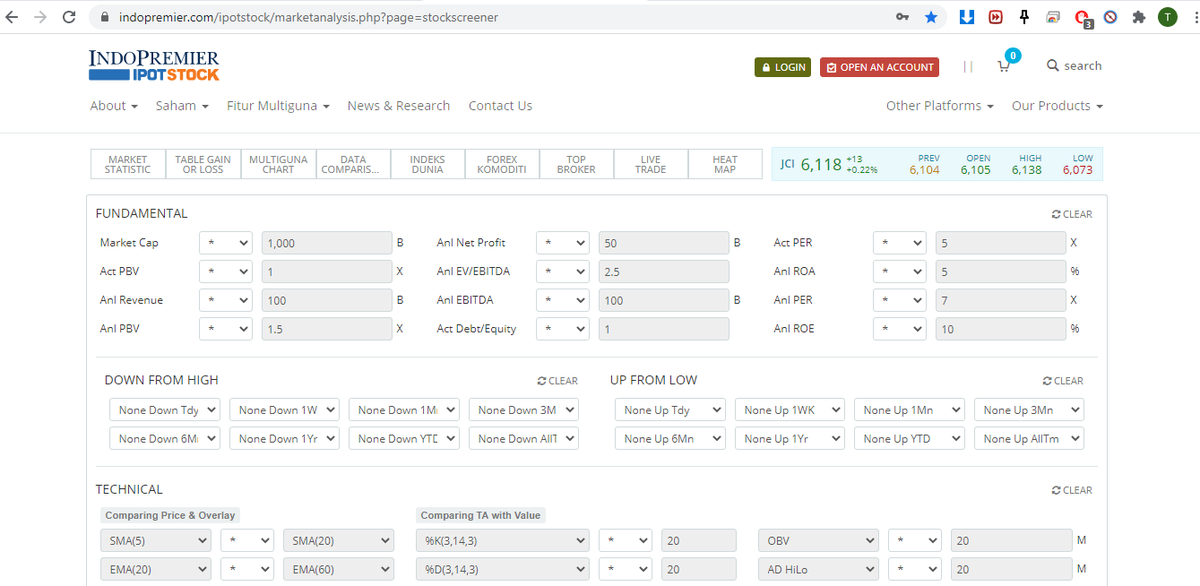Open the Contact Us link
The height and width of the screenshot is (586, 1200).
pyautogui.click(x=500, y=106)
